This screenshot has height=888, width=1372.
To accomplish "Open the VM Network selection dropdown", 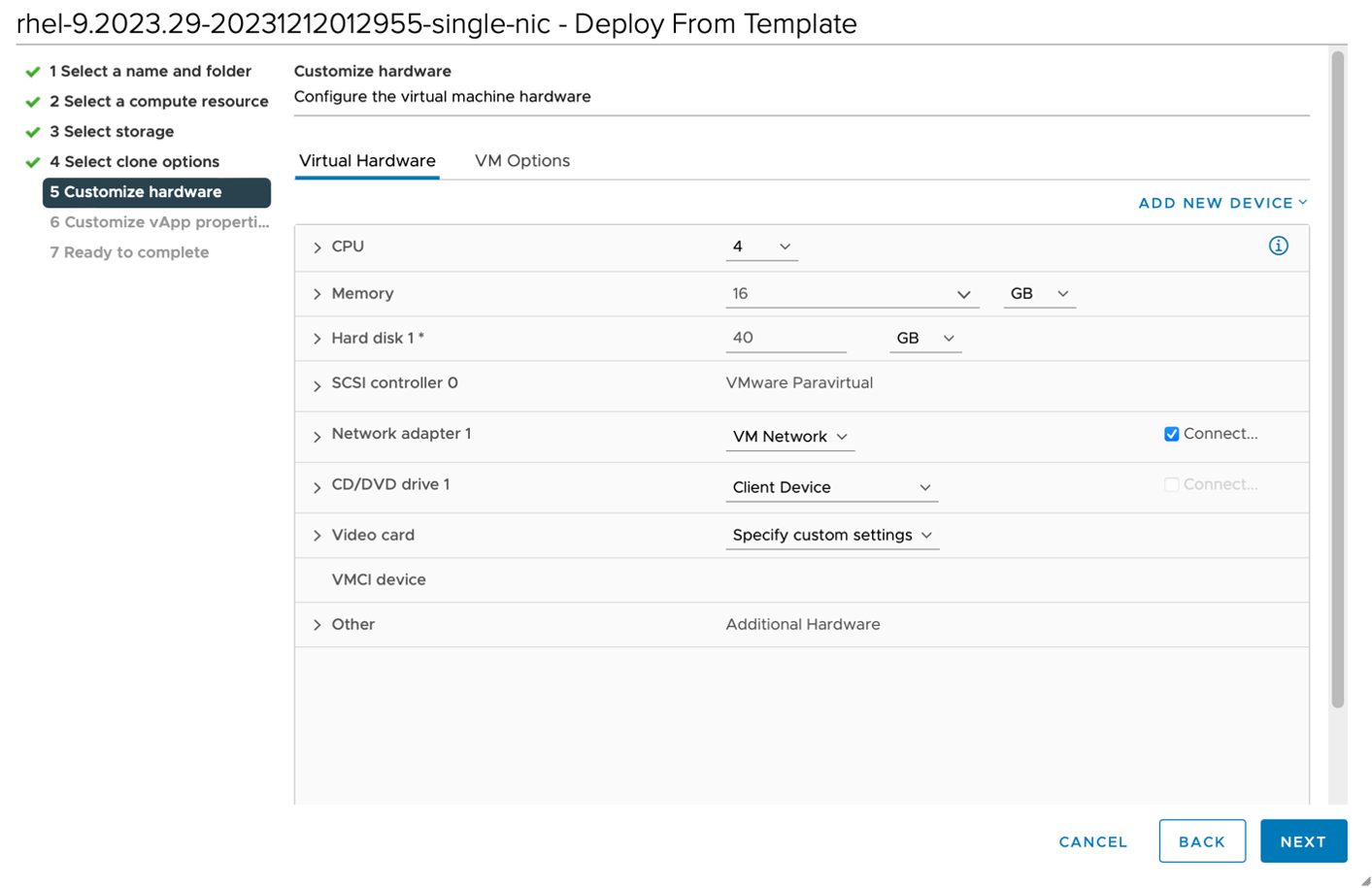I will [x=788, y=437].
